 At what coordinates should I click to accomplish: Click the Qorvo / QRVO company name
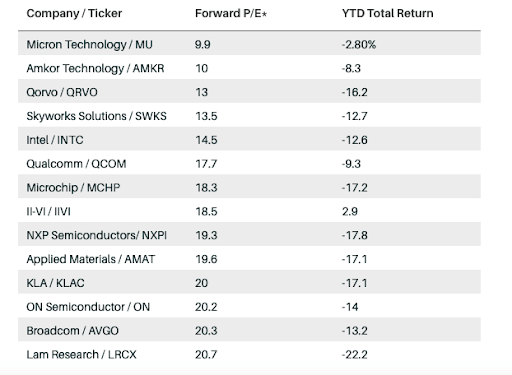(x=62, y=92)
